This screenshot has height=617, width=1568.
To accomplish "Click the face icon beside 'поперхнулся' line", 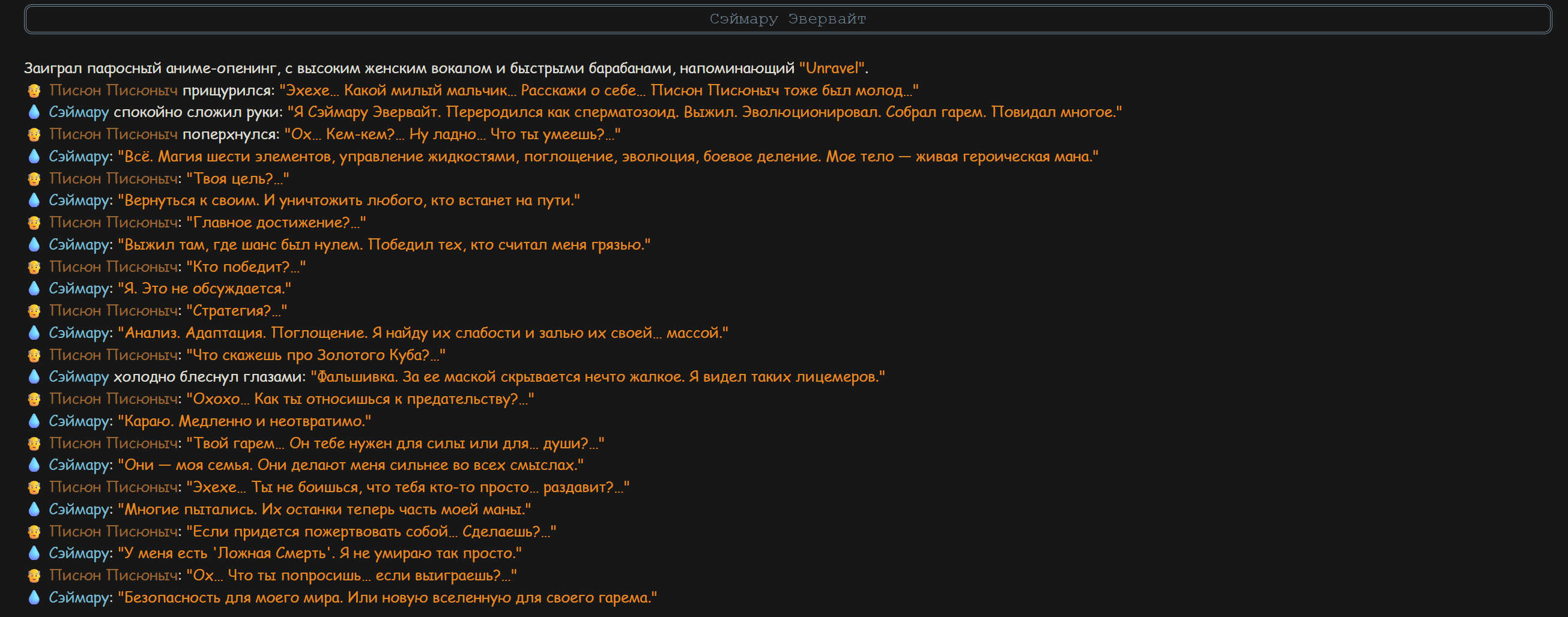I will [x=34, y=134].
